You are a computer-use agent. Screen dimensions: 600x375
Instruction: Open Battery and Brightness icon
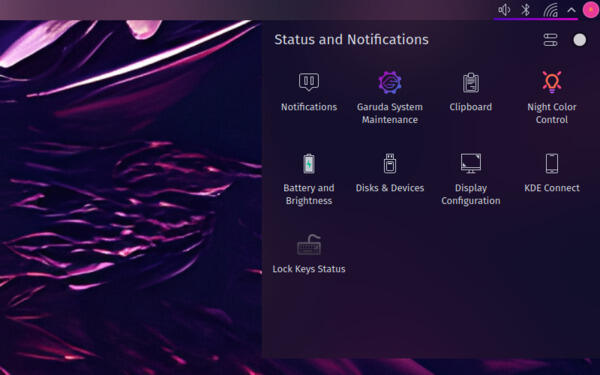point(309,163)
